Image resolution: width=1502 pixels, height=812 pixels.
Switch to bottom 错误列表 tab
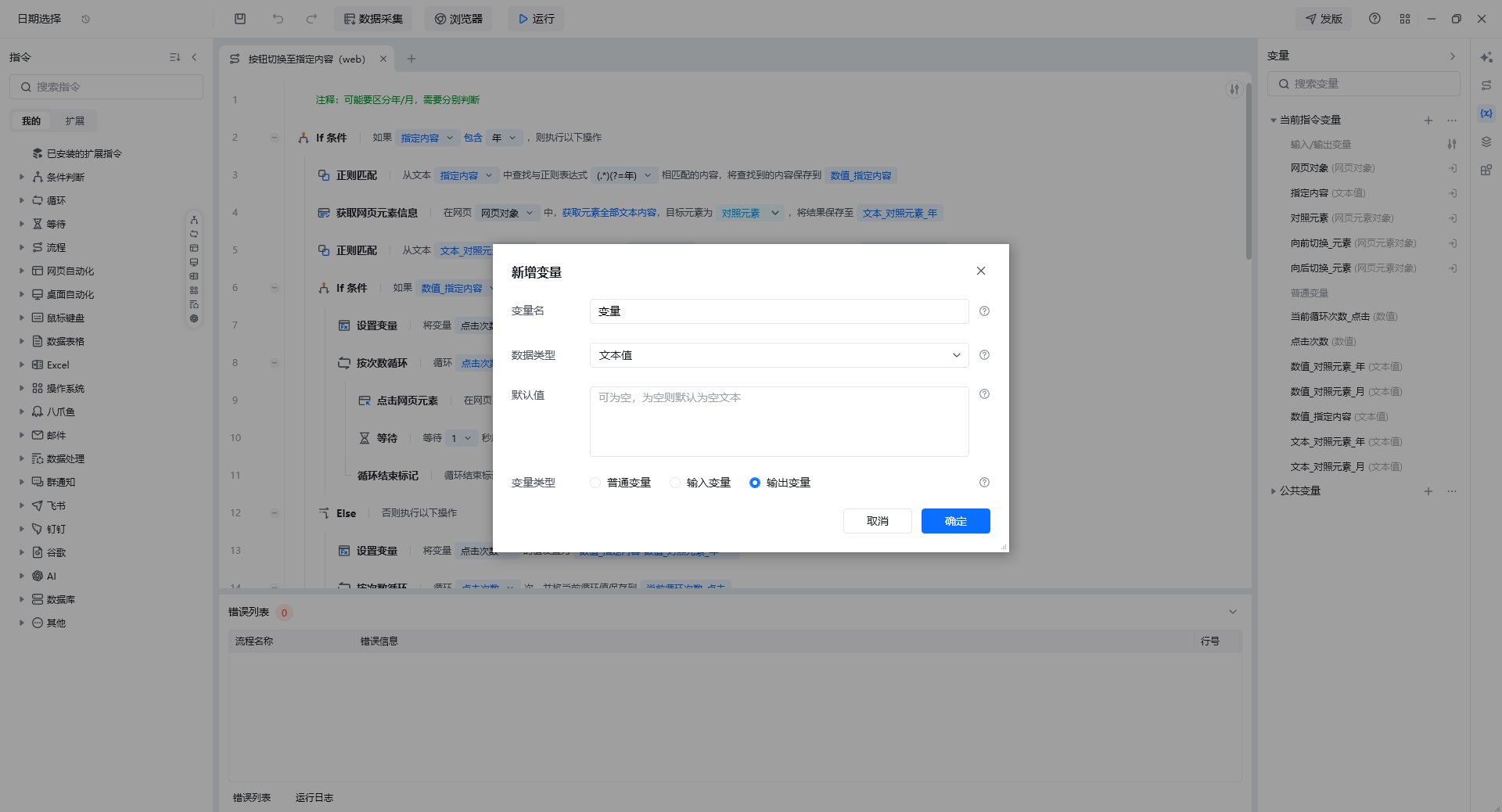coord(252,797)
